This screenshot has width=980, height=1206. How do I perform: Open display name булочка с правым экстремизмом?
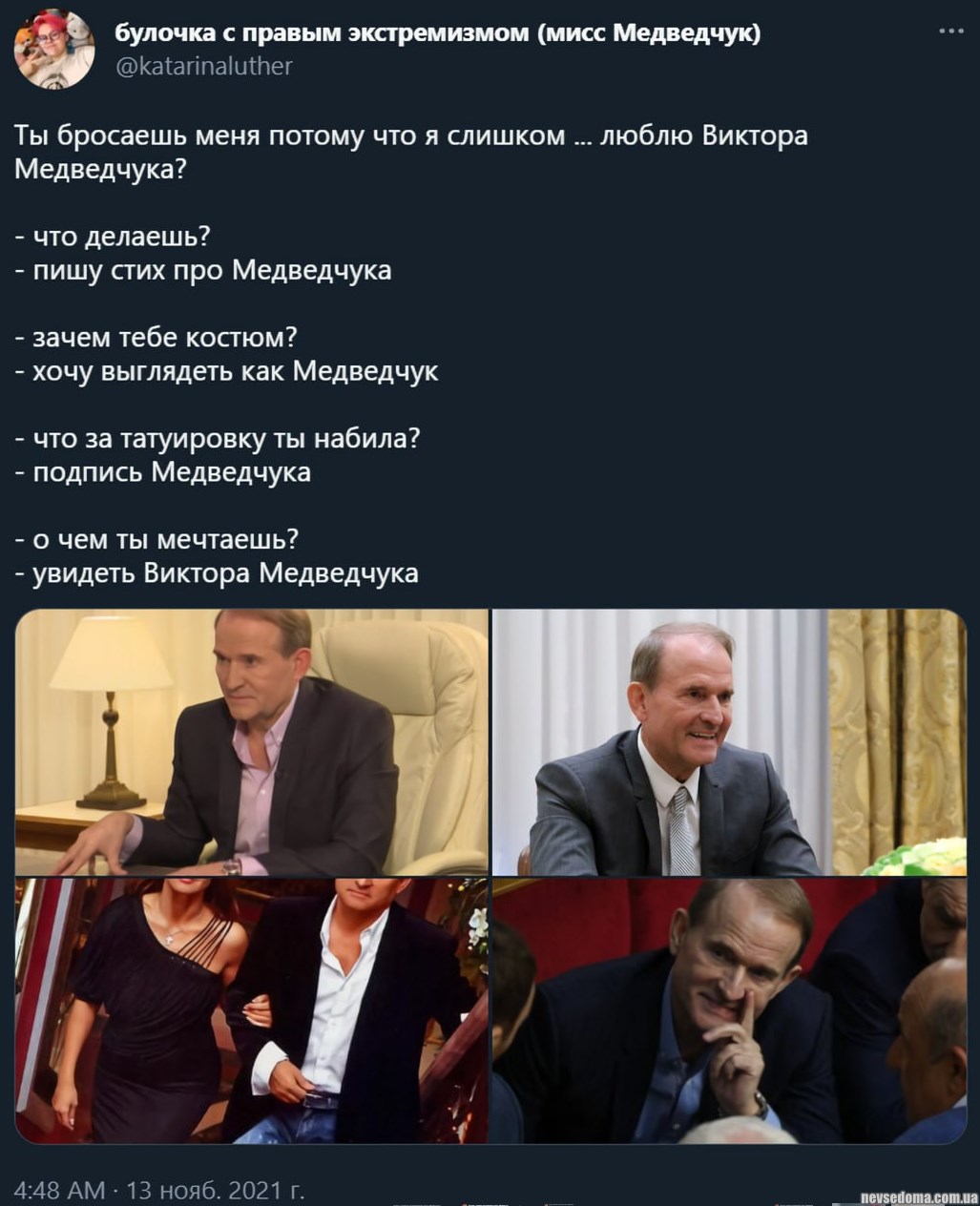(x=438, y=33)
